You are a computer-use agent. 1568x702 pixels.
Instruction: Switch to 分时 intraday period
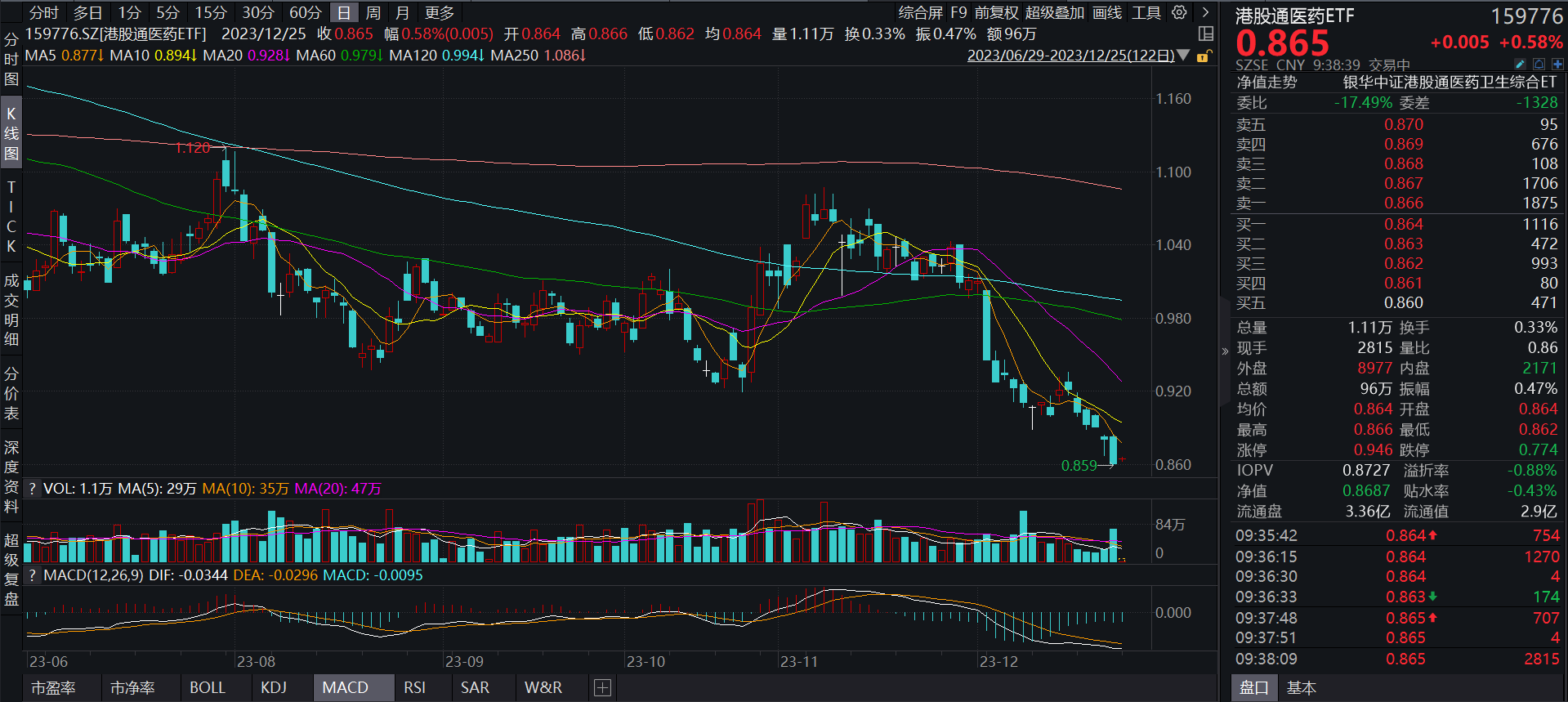pos(44,12)
